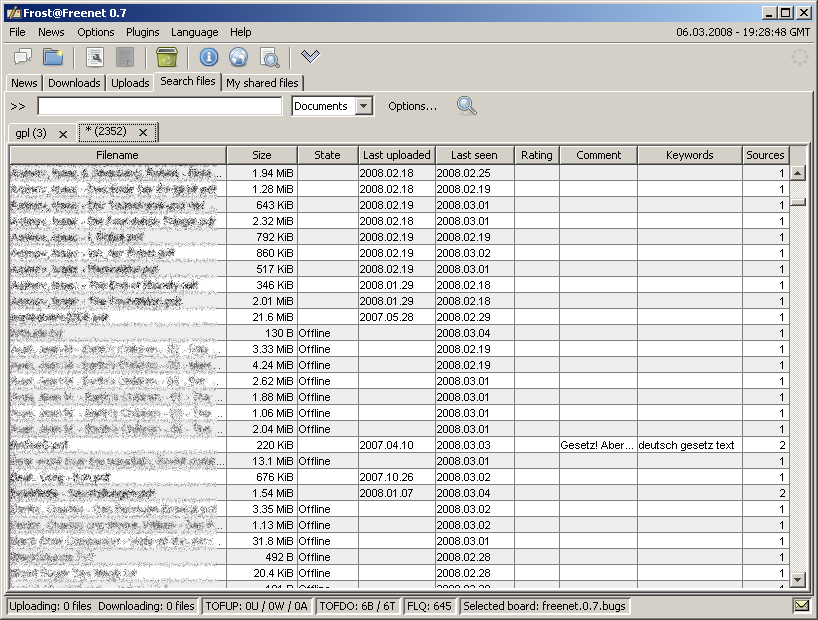818x620 pixels.
Task: Click the double-chevron down toolbar icon
Action: pyautogui.click(x=310, y=56)
